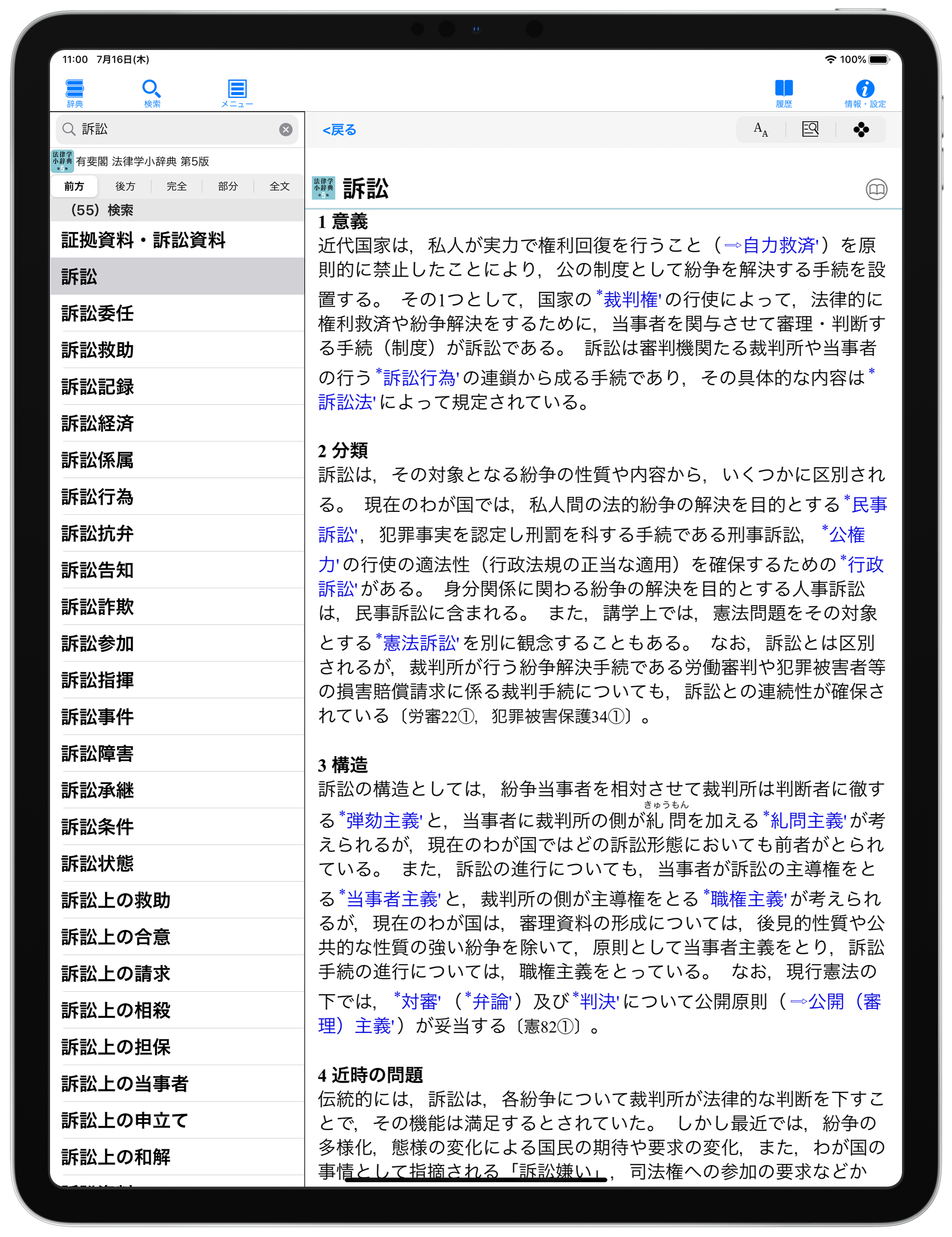Go back with <戻る button

[x=339, y=130]
